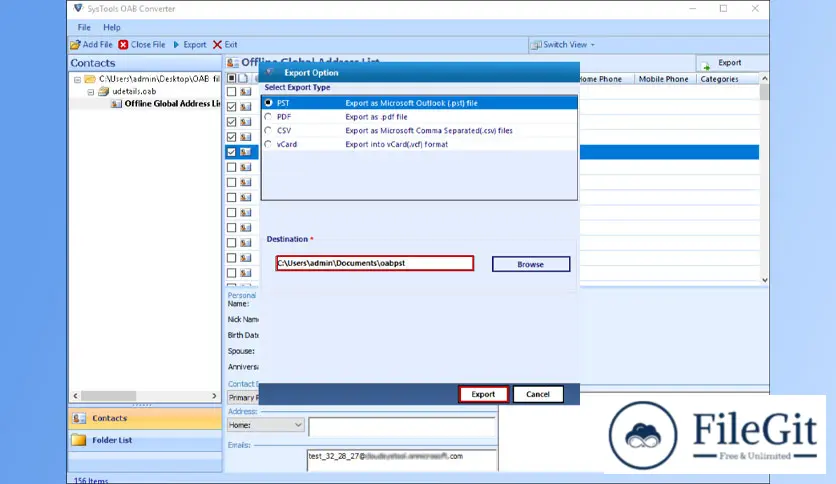Click the contact list scroll-up arrow
This screenshot has height=484, width=836.
(765, 78)
